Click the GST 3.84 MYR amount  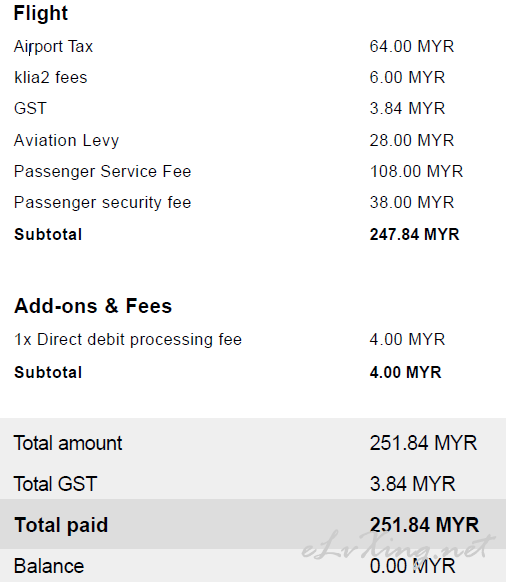pos(407,108)
